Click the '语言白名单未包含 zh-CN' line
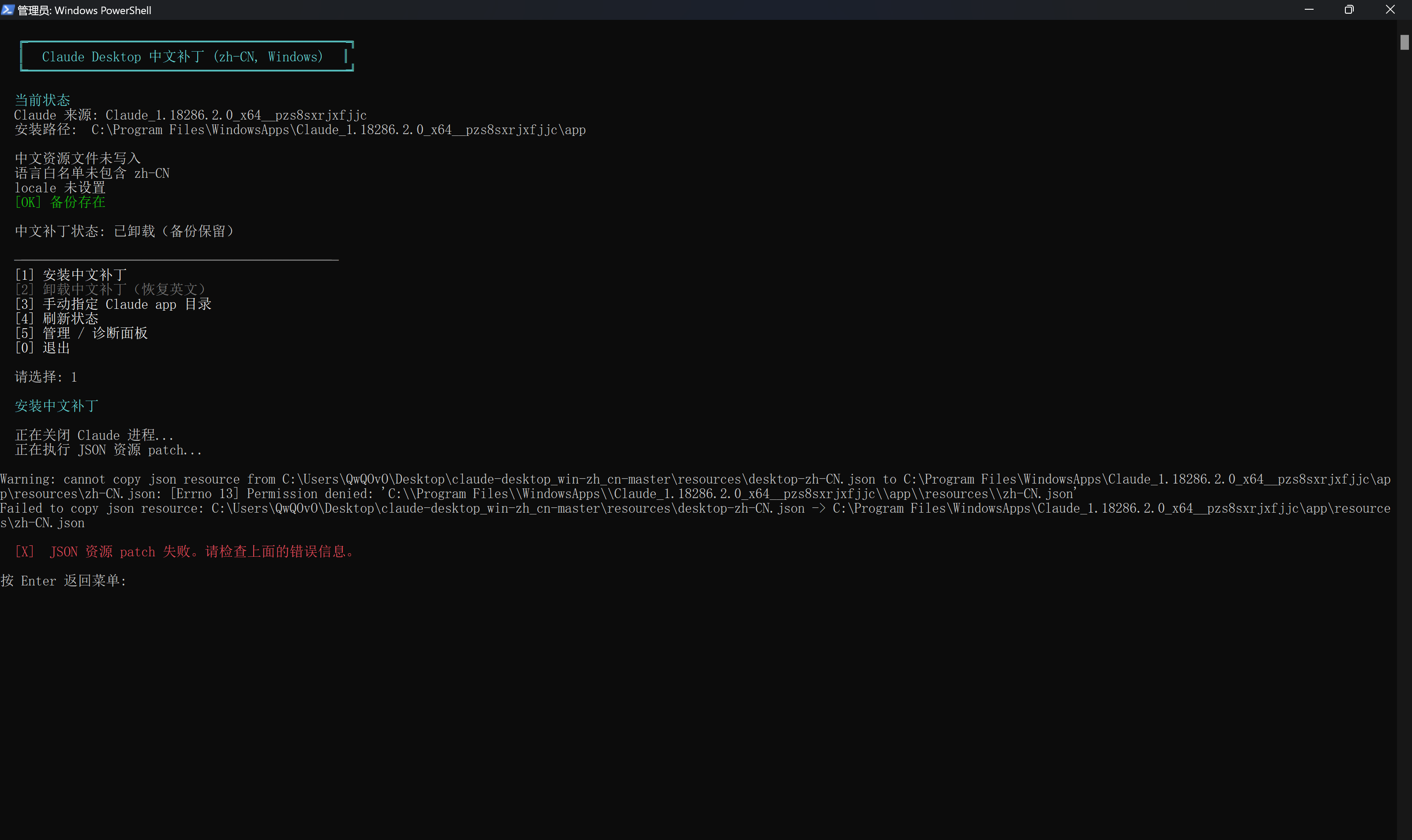 coord(92,173)
